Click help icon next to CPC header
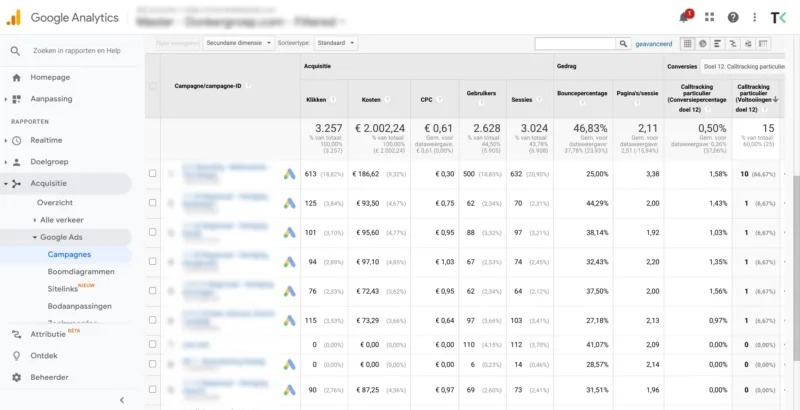The image size is (800, 410). [439, 100]
